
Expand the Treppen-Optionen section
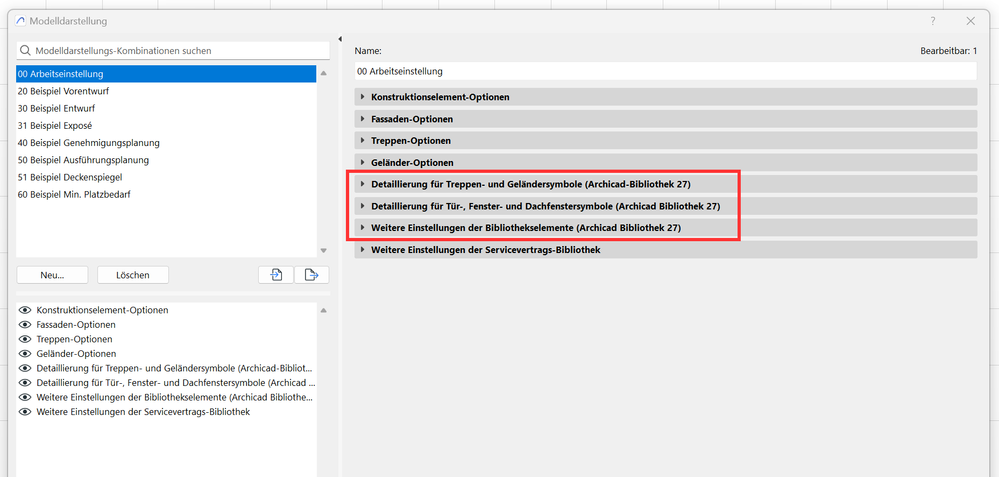pos(665,141)
